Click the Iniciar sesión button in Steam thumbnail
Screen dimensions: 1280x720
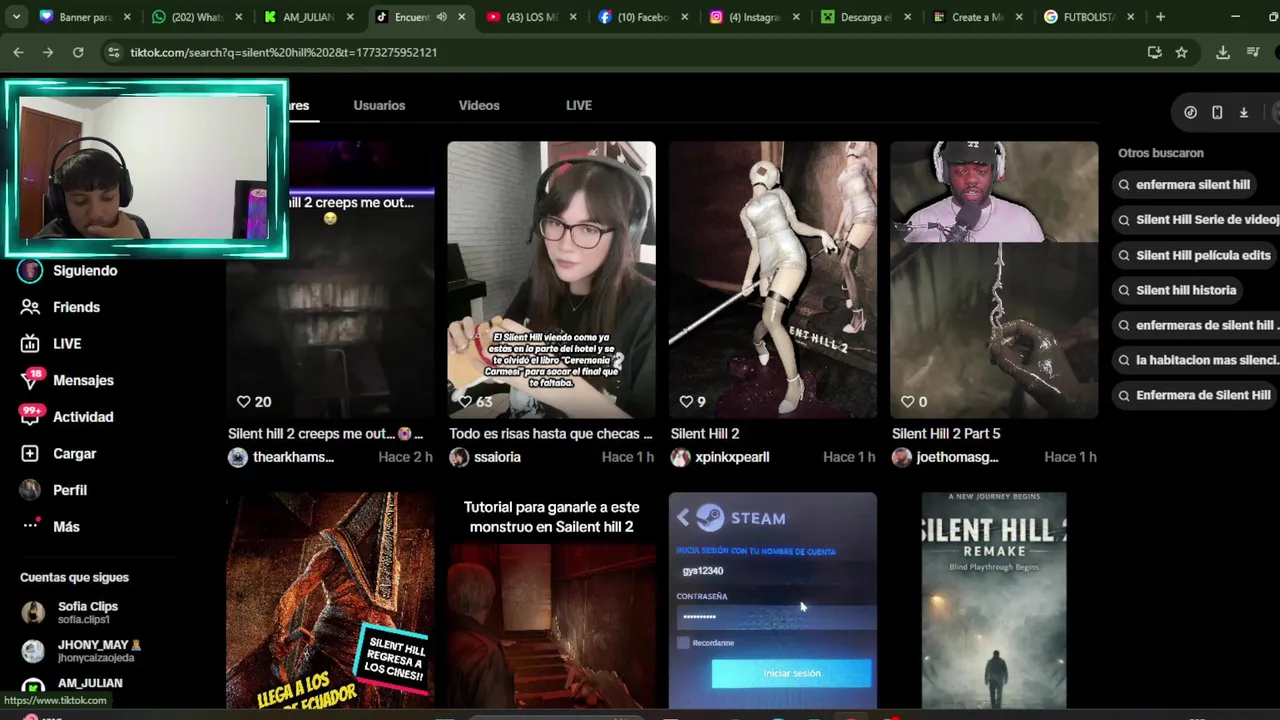click(792, 673)
